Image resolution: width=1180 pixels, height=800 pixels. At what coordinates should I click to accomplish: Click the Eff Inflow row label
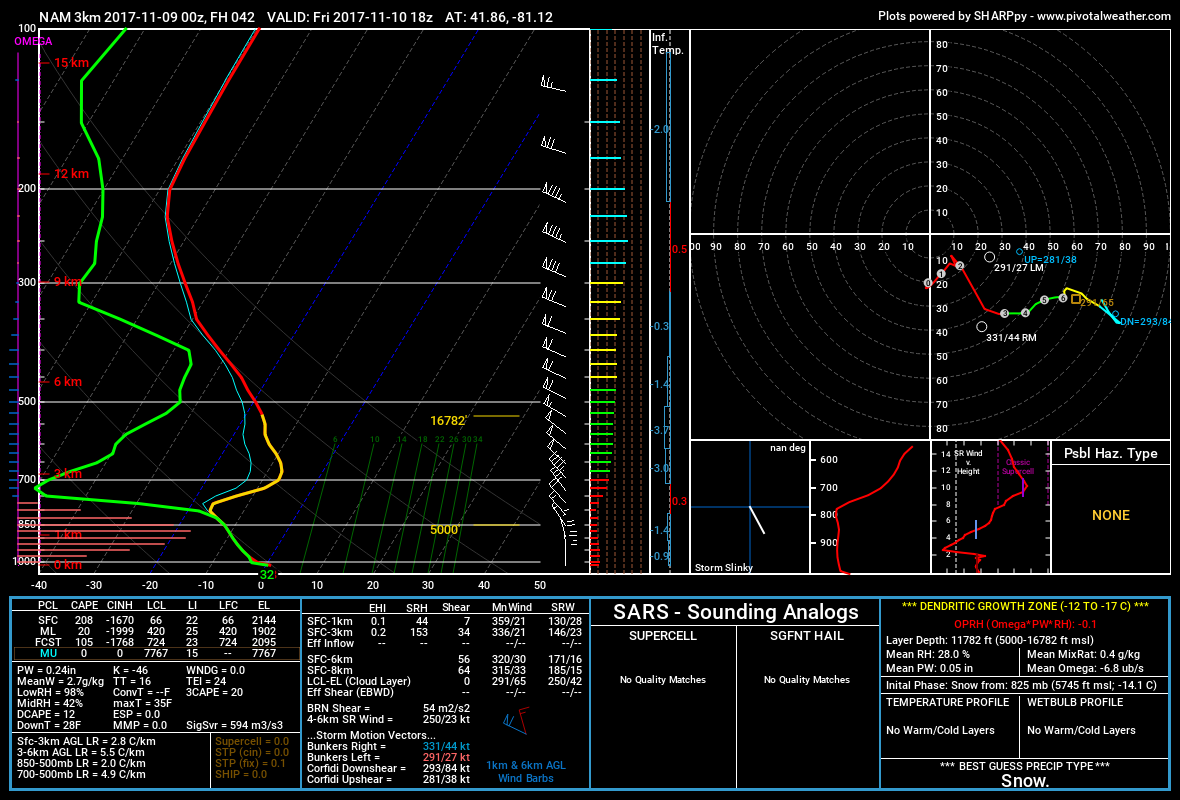(330, 643)
